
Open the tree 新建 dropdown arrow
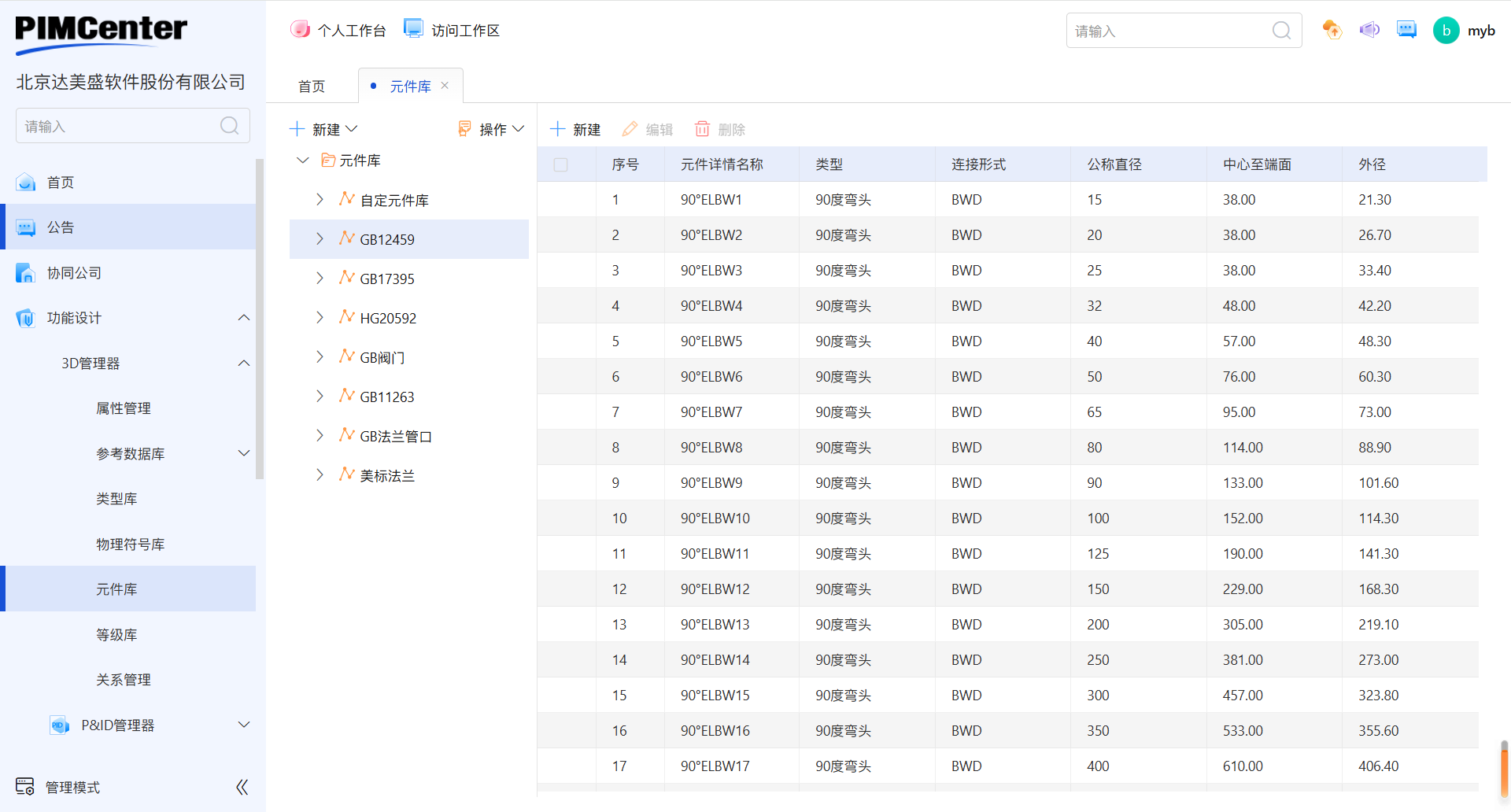pos(352,129)
